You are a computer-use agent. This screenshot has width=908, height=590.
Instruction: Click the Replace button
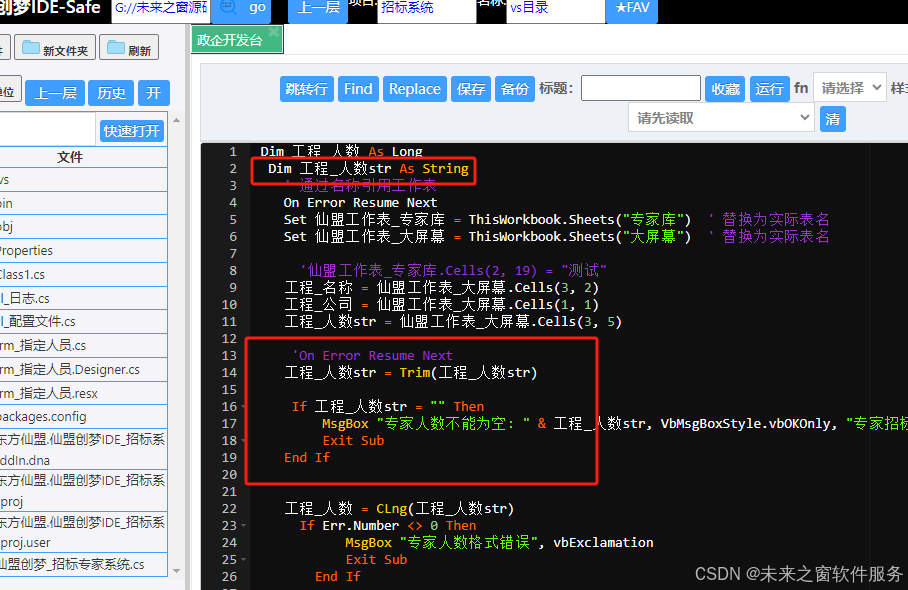tap(415, 89)
